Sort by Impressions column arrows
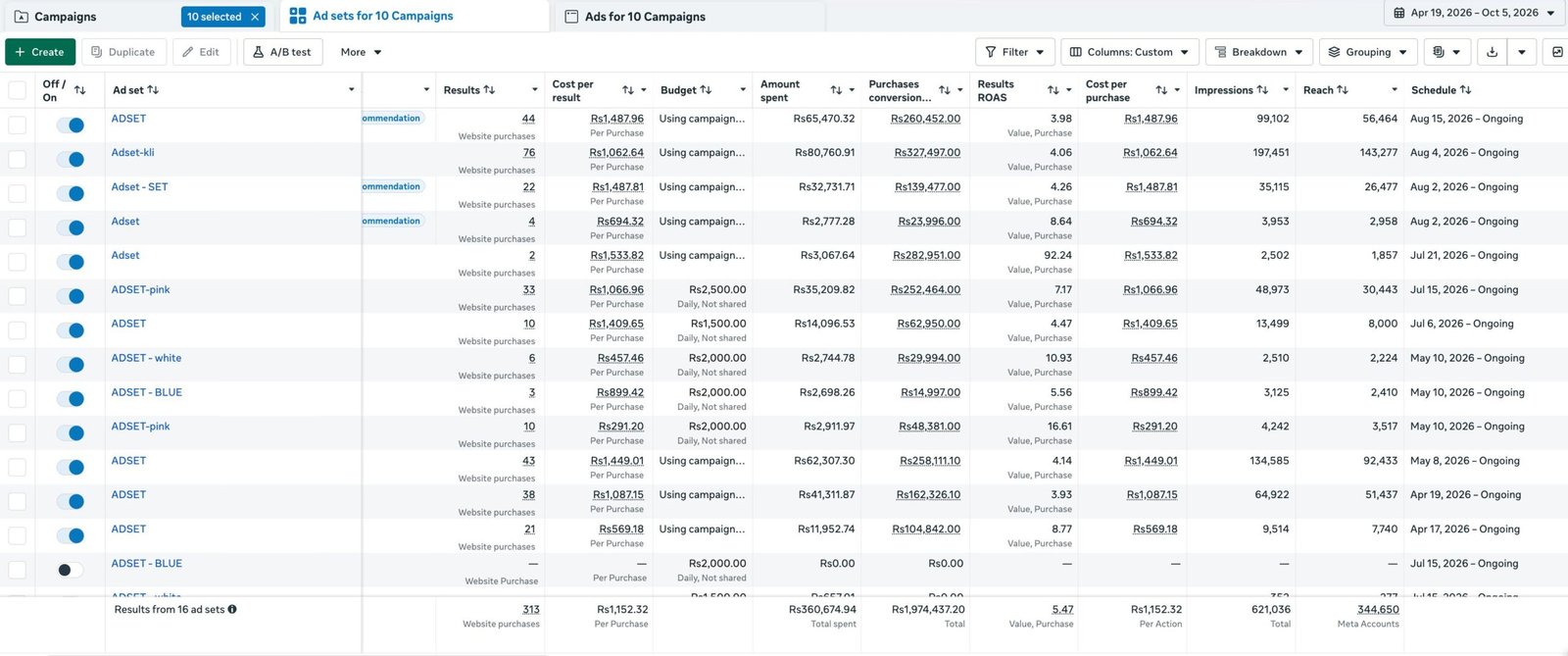Image resolution: width=1568 pixels, height=656 pixels. 1262,90
